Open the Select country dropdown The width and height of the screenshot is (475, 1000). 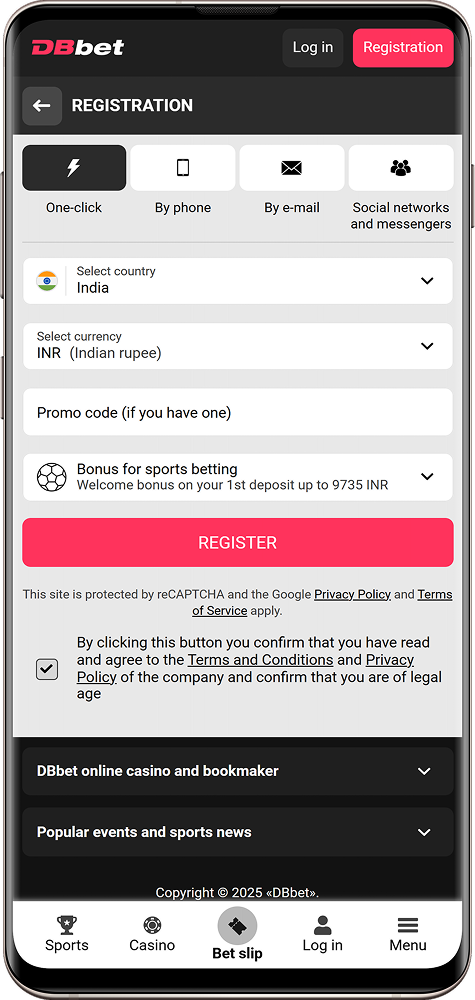238,281
